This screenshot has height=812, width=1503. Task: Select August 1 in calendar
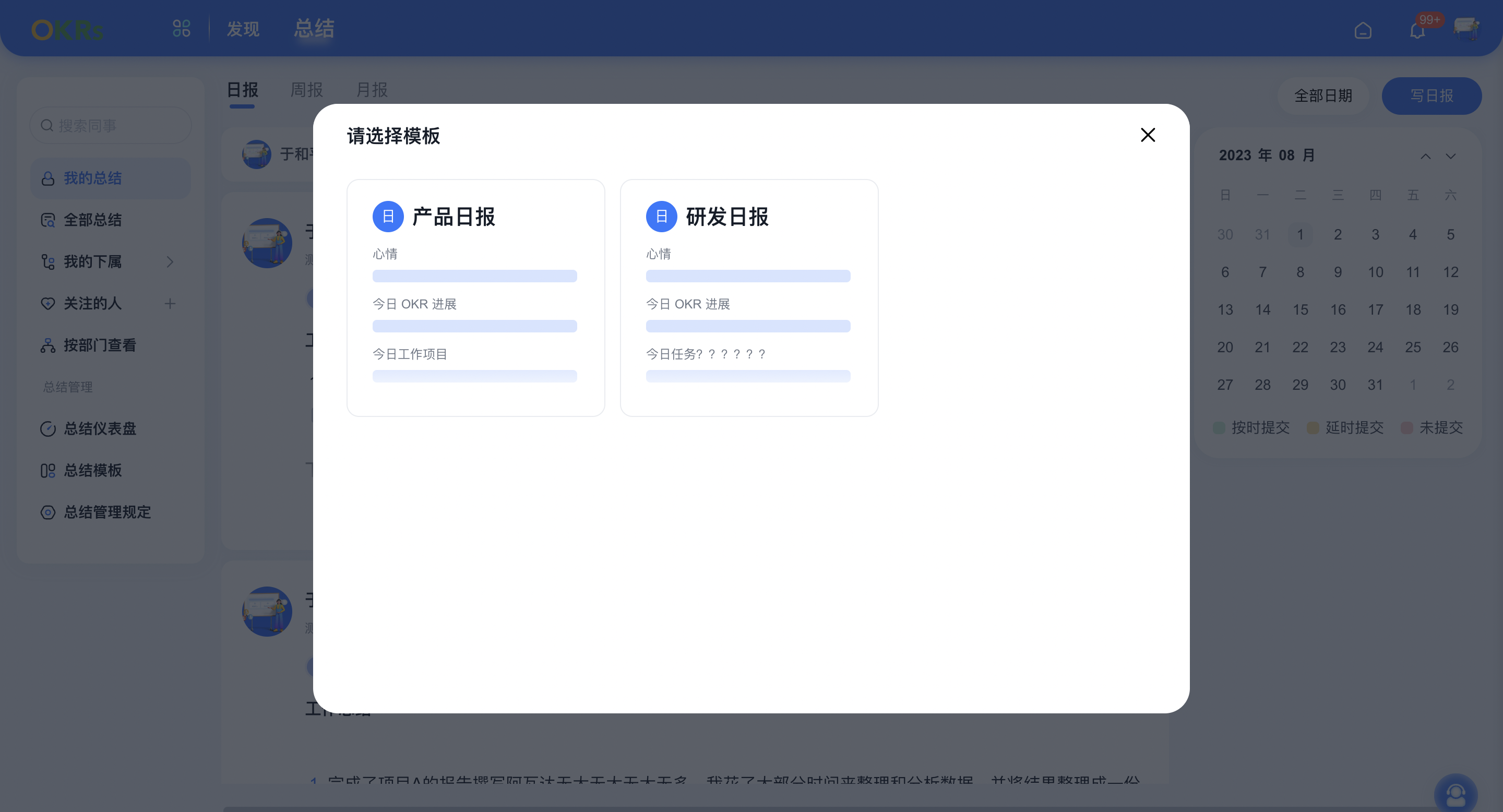(x=1300, y=234)
